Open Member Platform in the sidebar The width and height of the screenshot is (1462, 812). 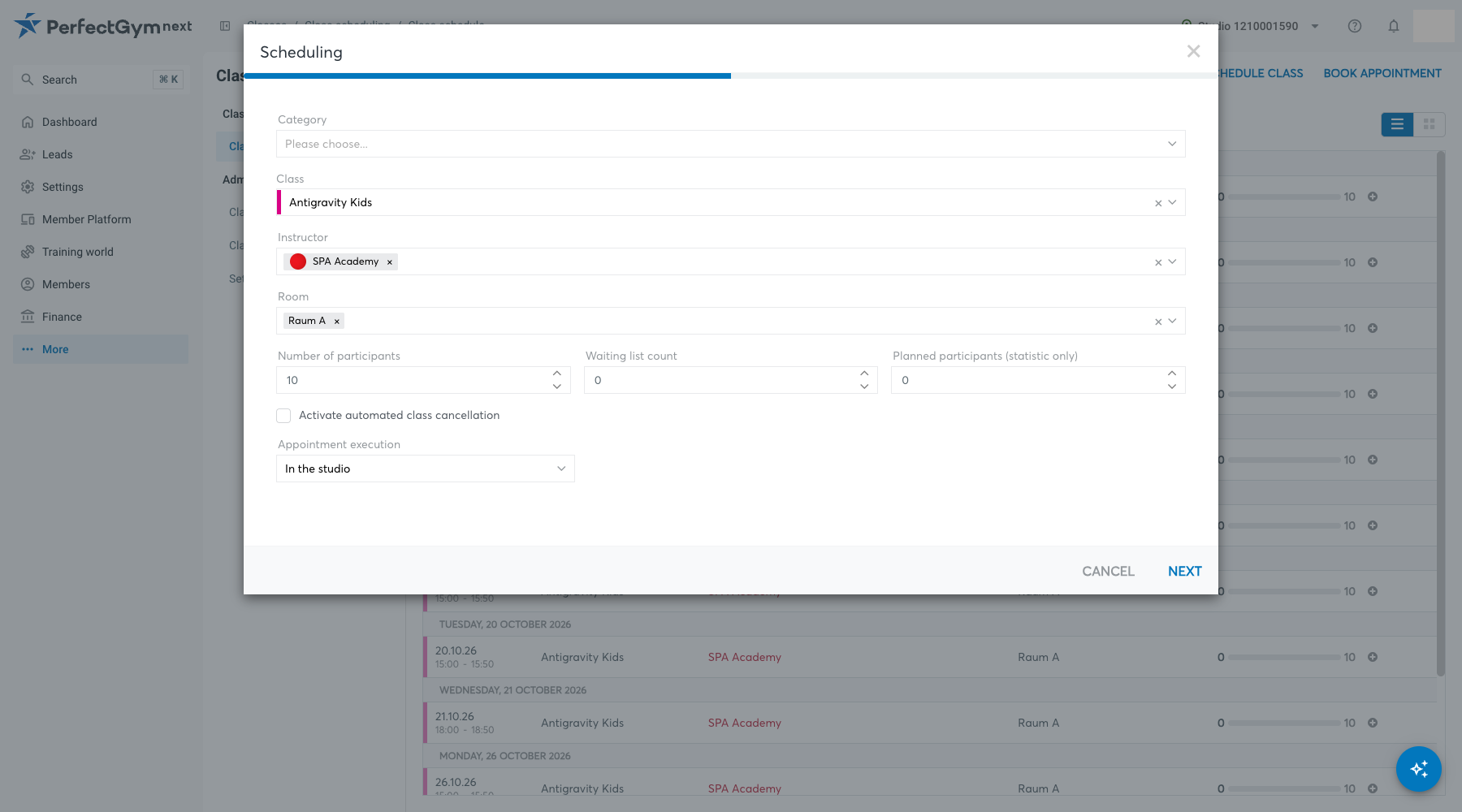[101, 219]
